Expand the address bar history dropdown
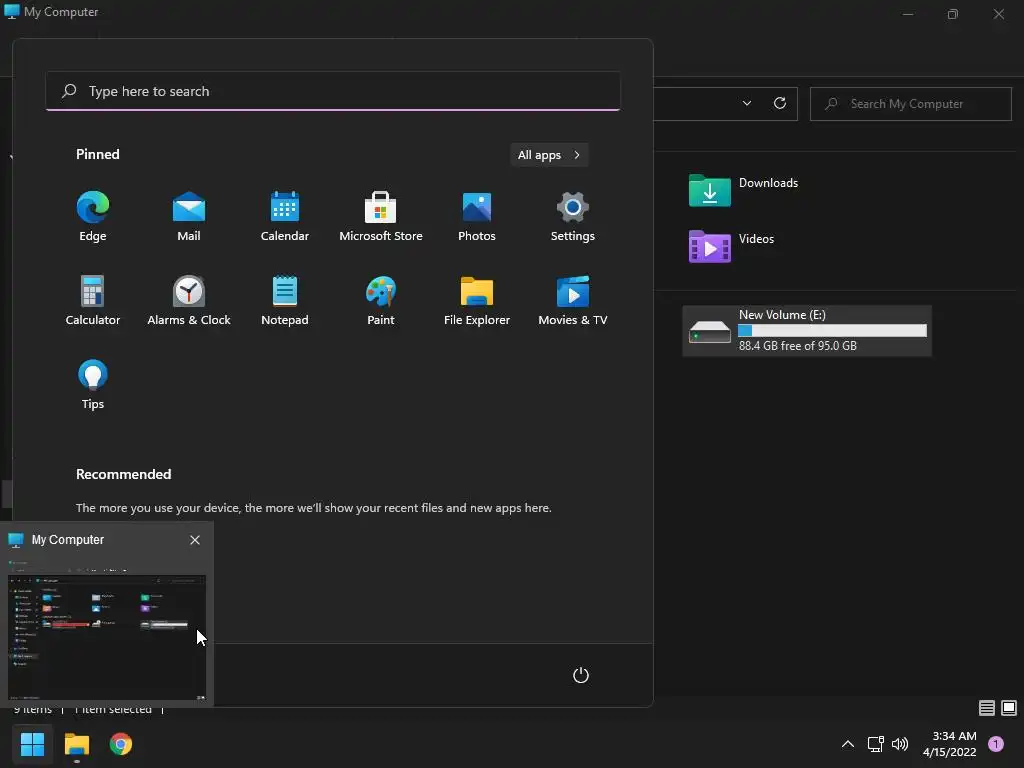 pos(746,103)
